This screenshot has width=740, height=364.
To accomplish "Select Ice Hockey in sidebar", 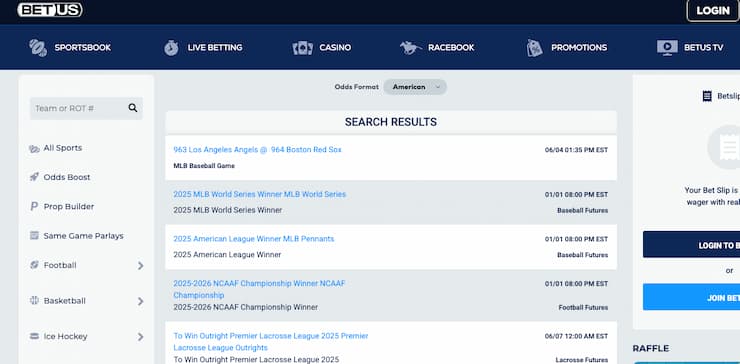I will point(66,336).
